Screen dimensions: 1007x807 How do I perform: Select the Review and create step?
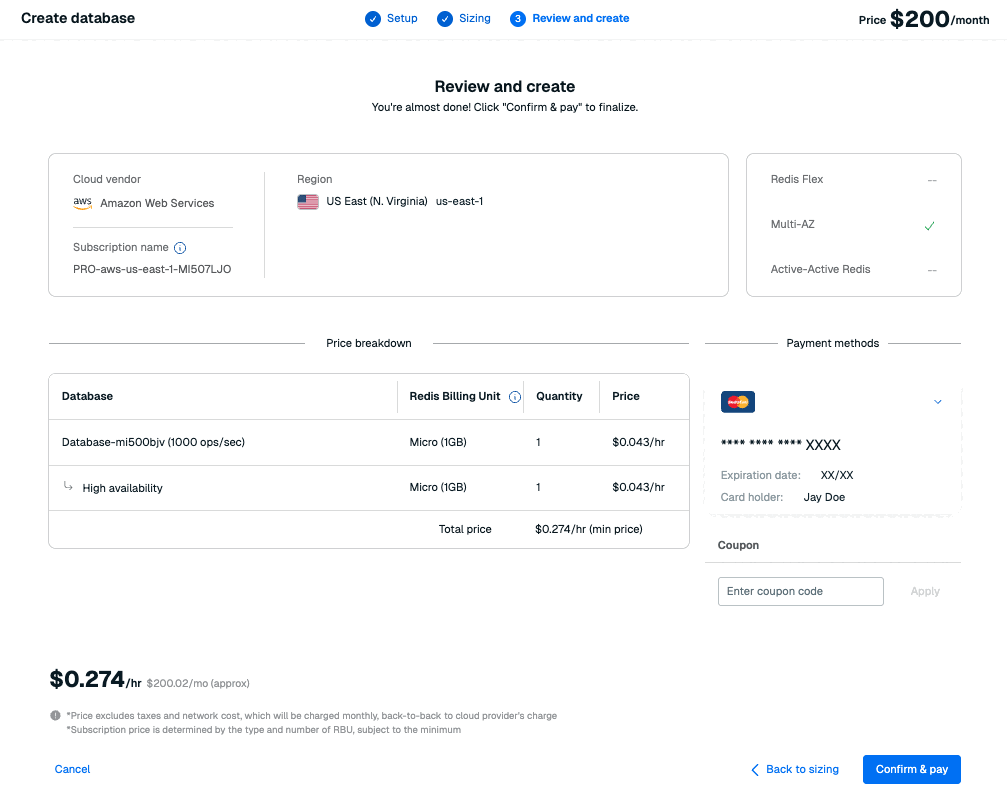570,18
